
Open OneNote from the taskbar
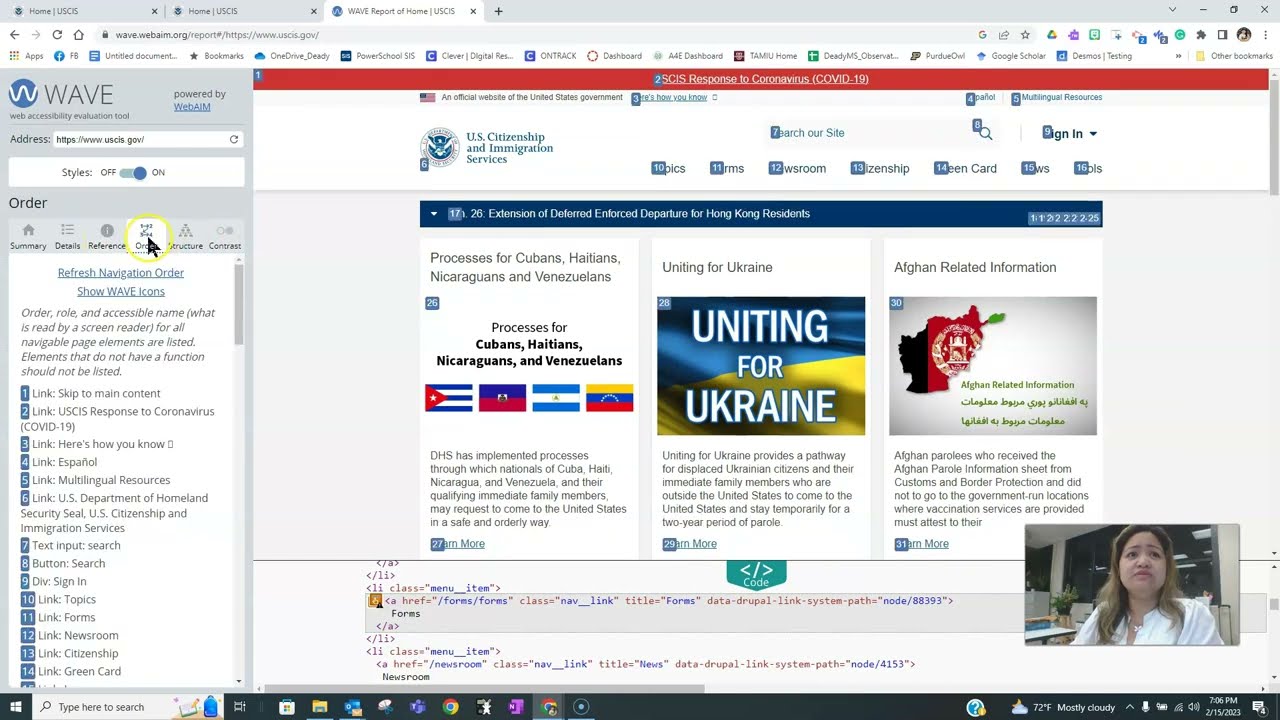tap(516, 707)
